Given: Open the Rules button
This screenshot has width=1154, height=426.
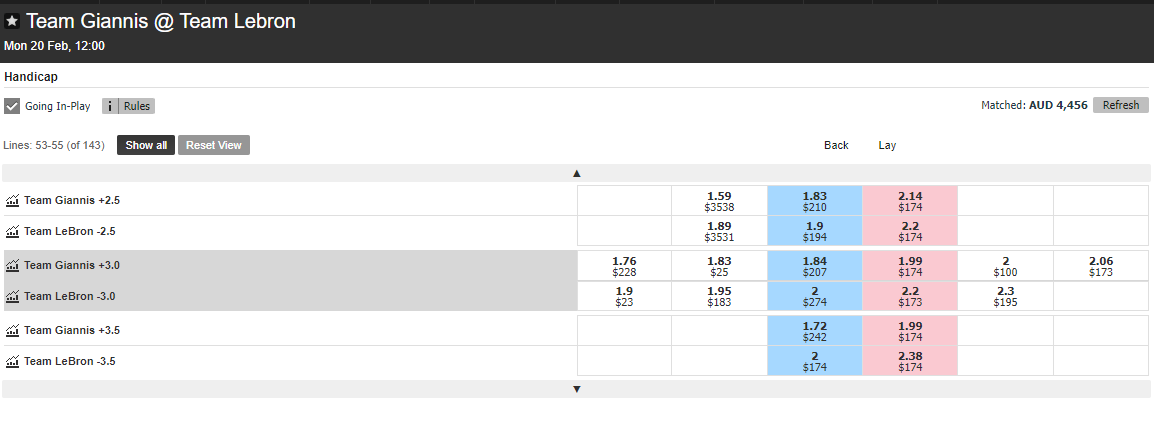Looking at the screenshot, I should click(x=137, y=106).
